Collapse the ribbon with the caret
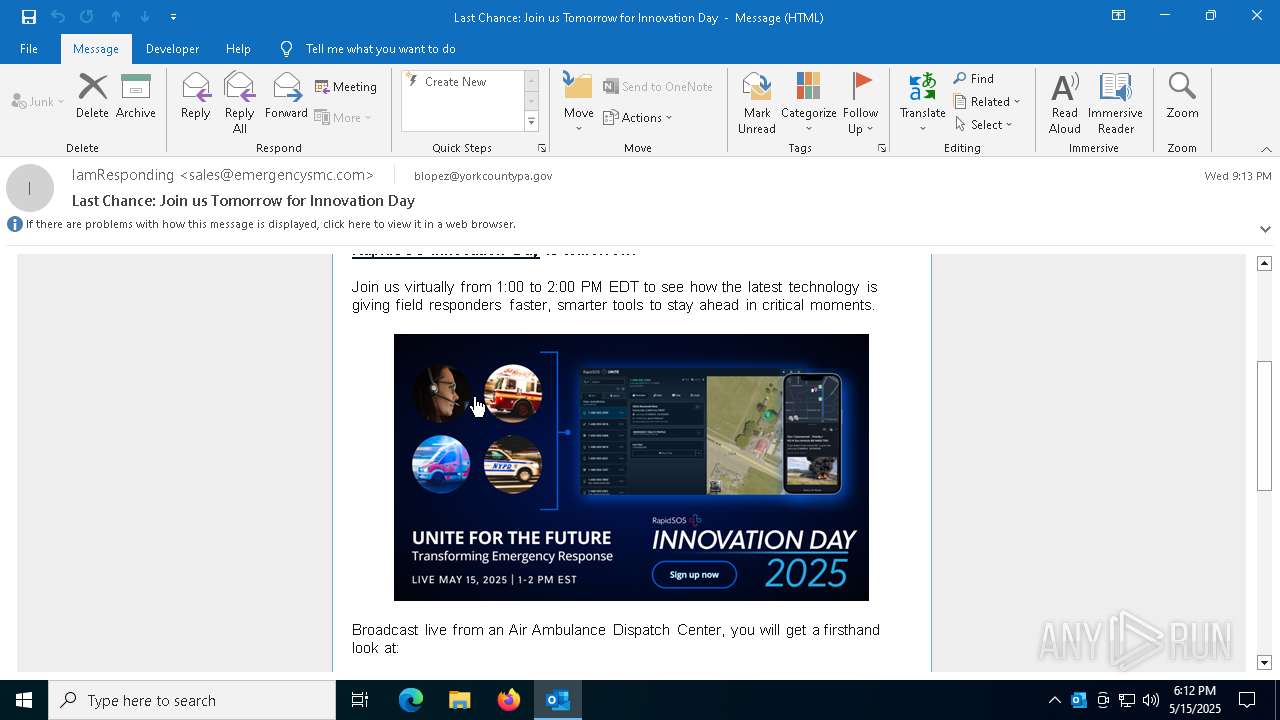 pyautogui.click(x=1266, y=149)
